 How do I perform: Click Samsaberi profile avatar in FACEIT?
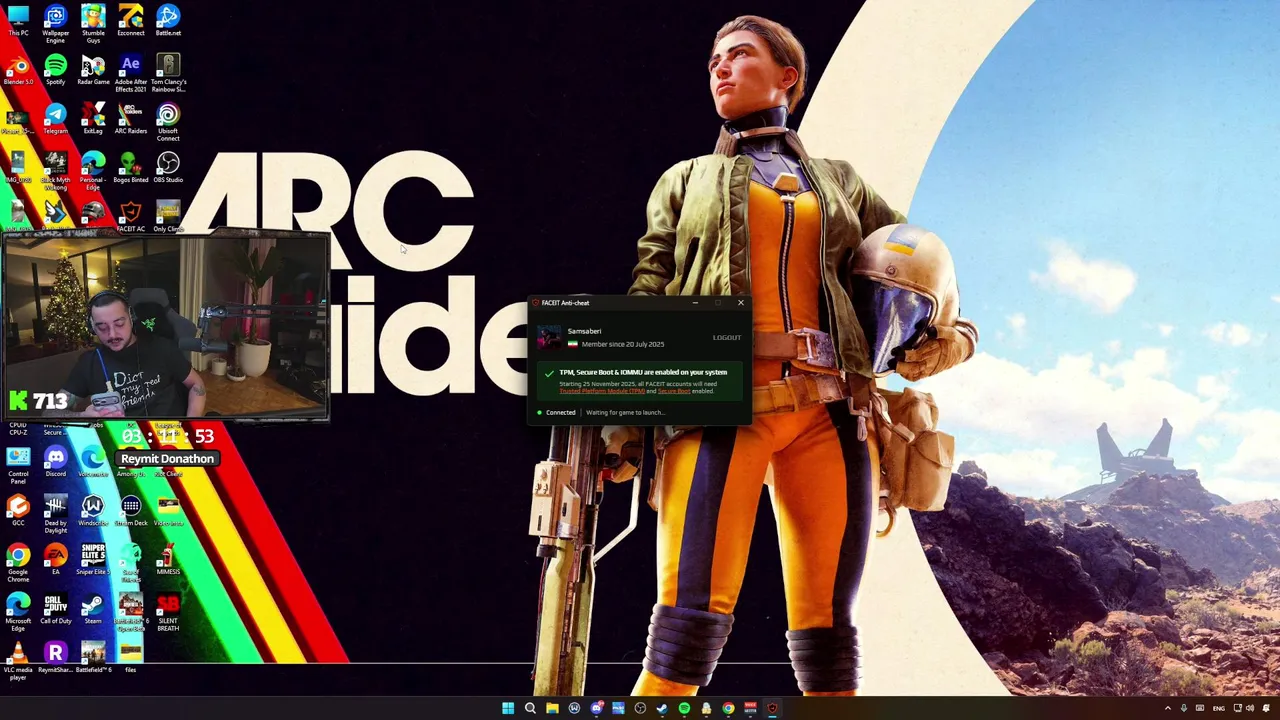coord(549,338)
